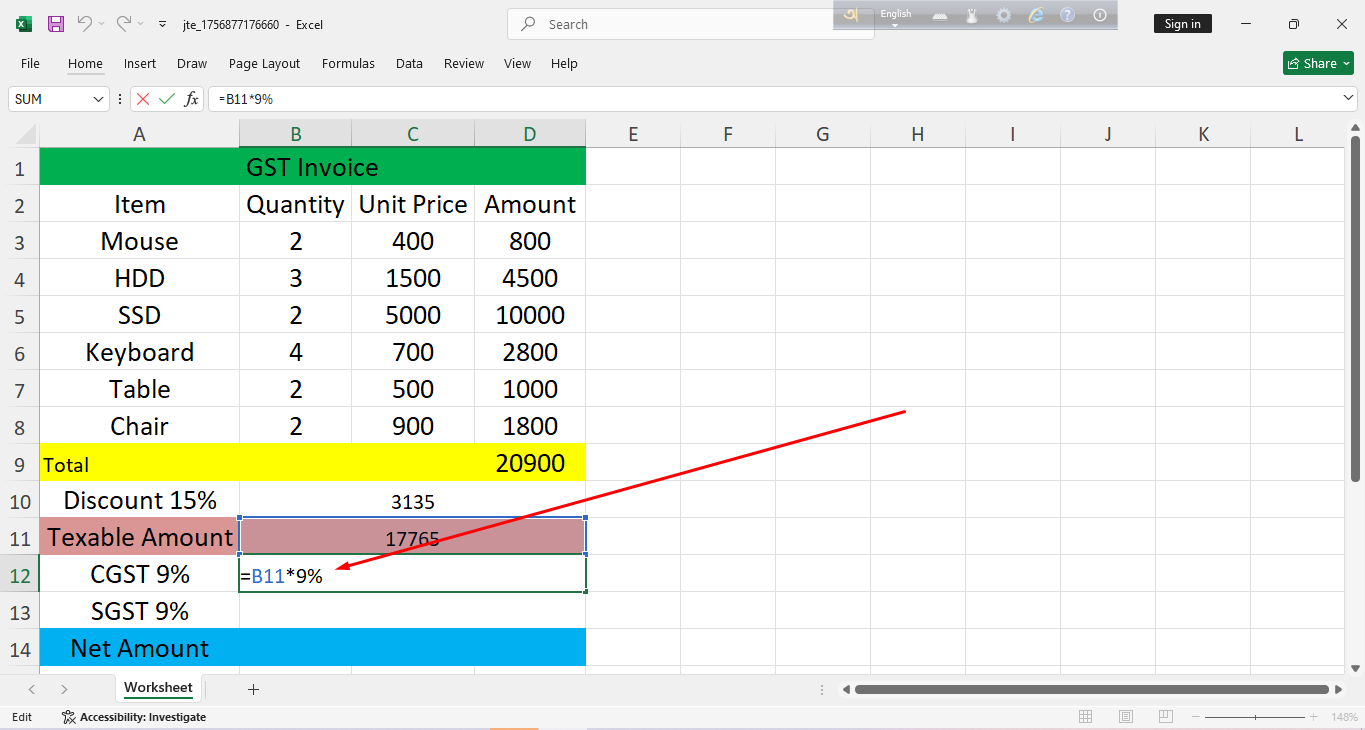Open settings gear in language toolbar
1365x730 pixels.
(x=1003, y=15)
